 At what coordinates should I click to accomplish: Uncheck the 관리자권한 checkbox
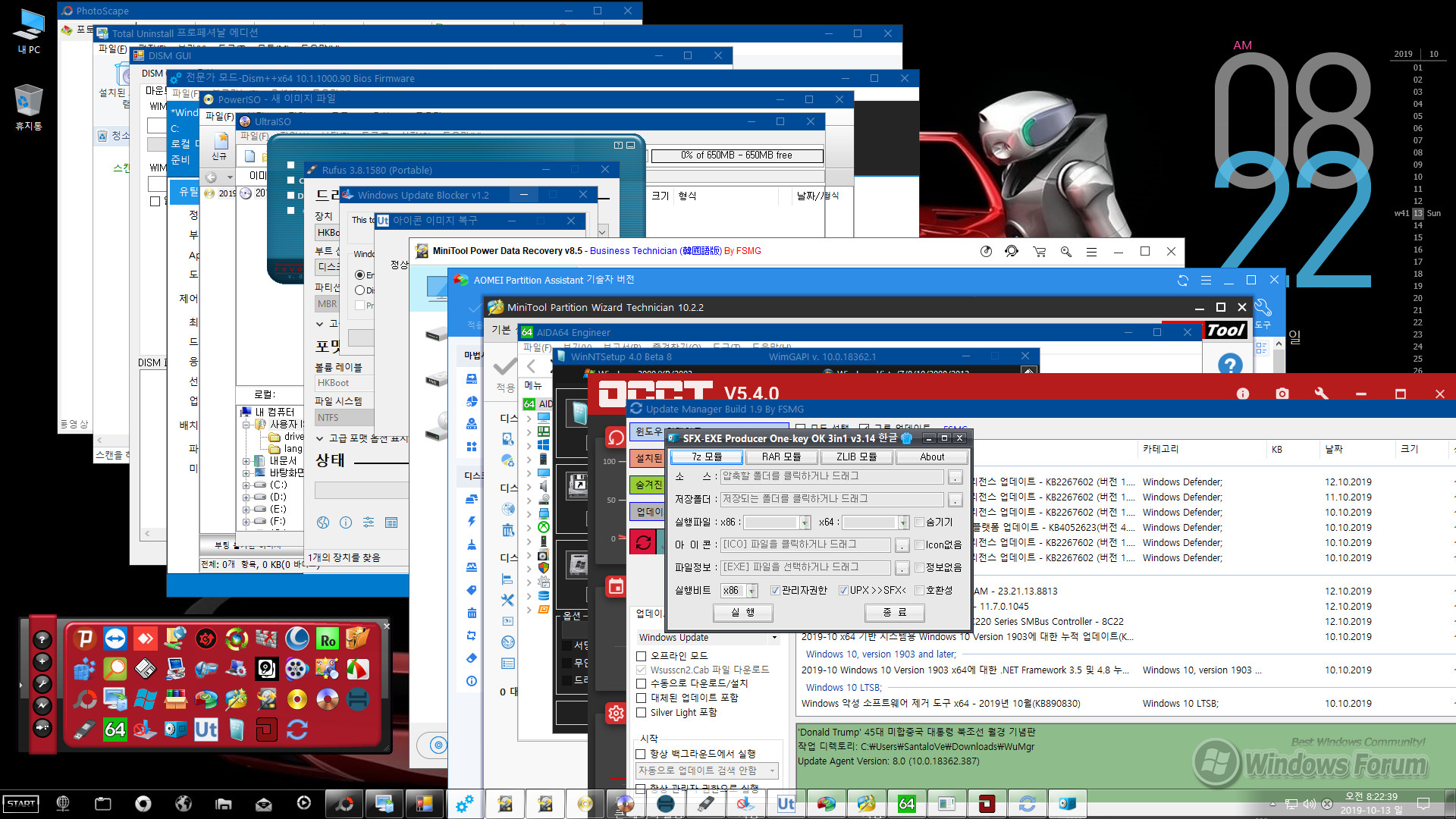[775, 591]
